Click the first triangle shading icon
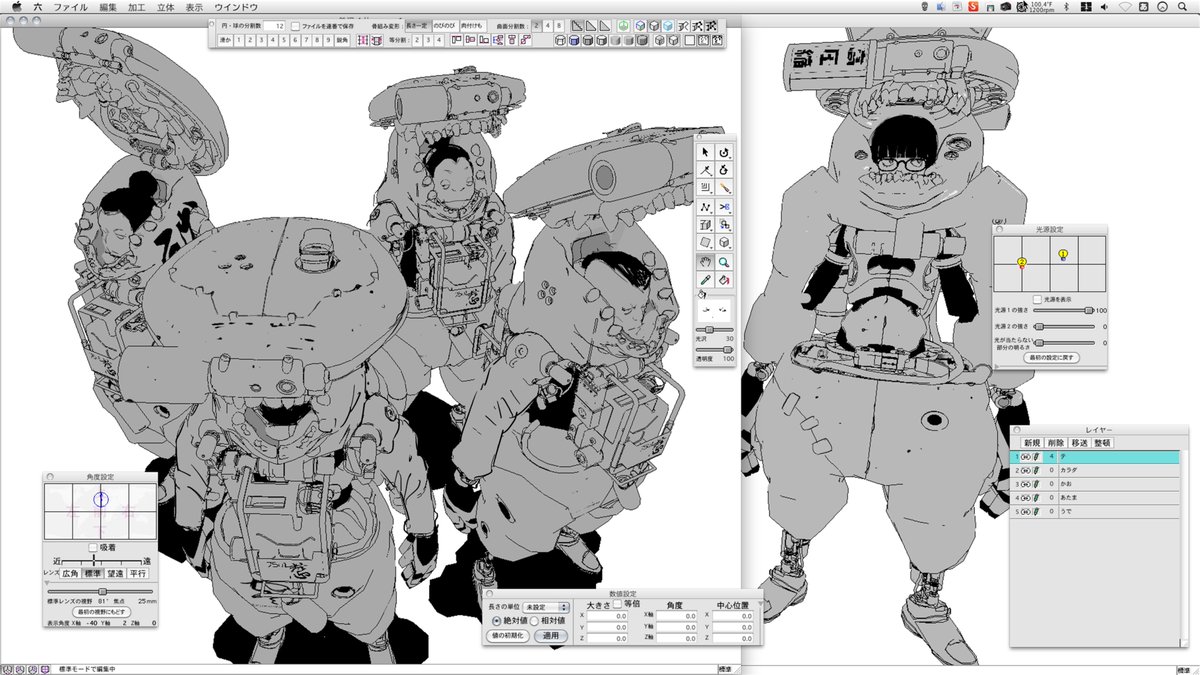The image size is (1200, 675). [577, 24]
